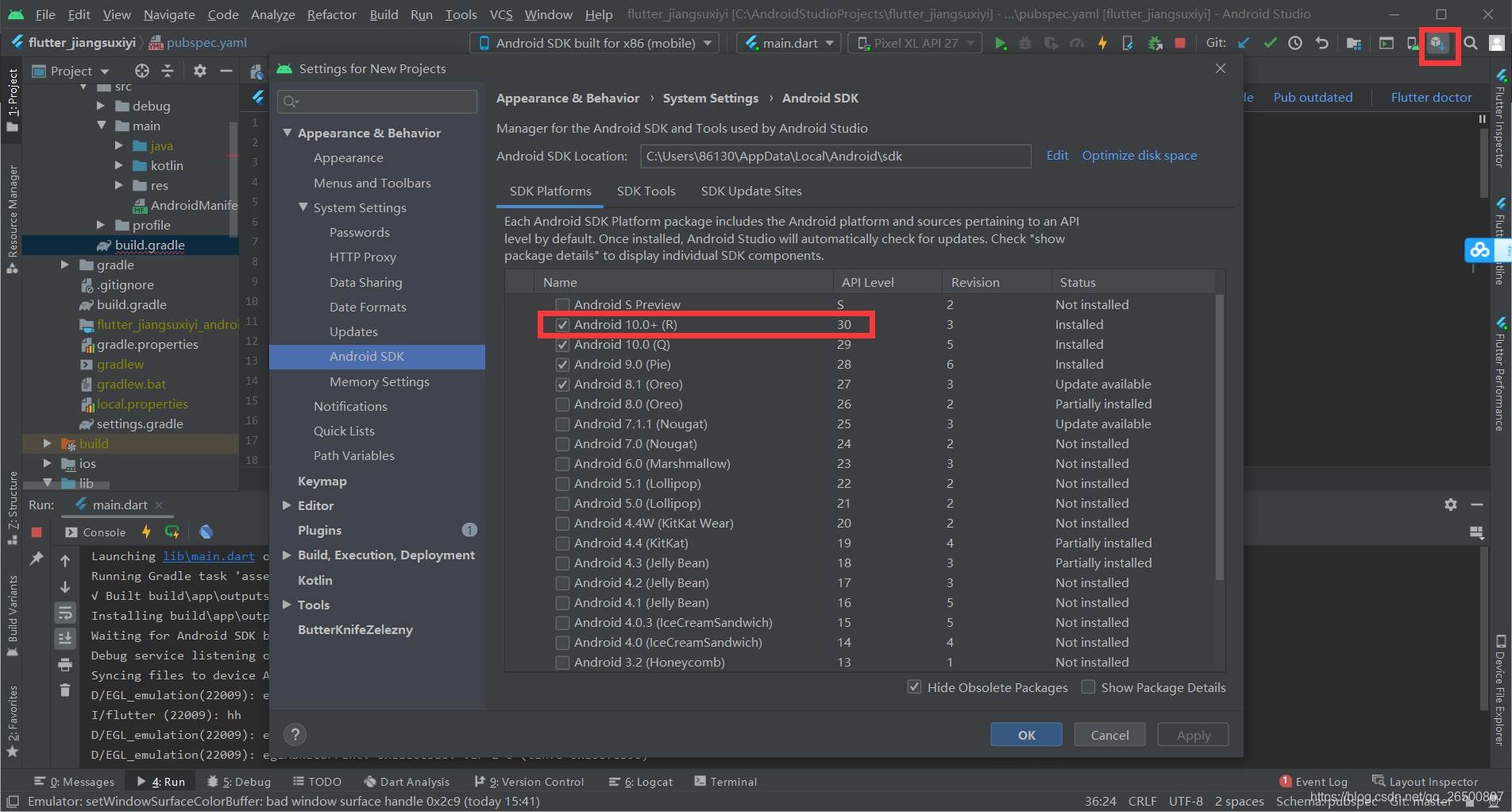The height and width of the screenshot is (812, 1512).
Task: Stop the running app with red square icon
Action: click(1180, 44)
